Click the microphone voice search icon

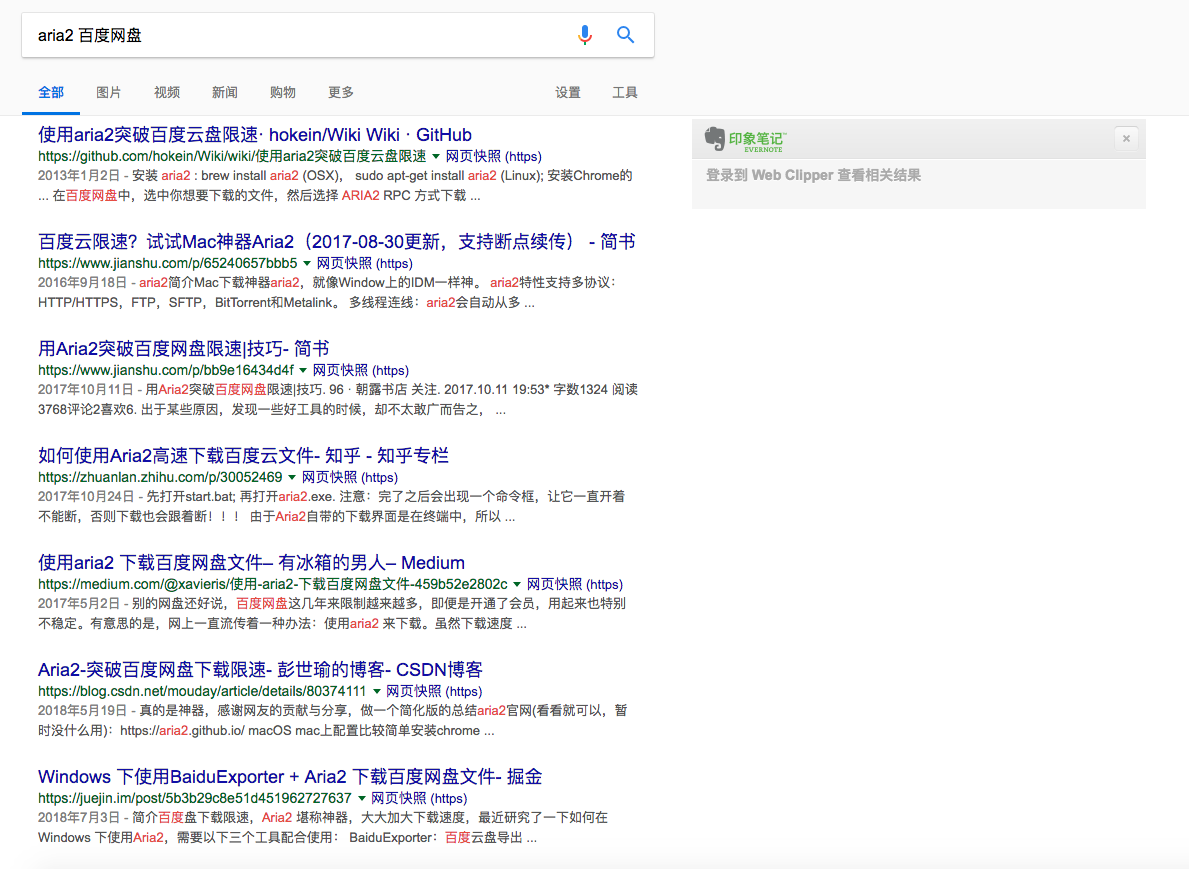point(585,35)
